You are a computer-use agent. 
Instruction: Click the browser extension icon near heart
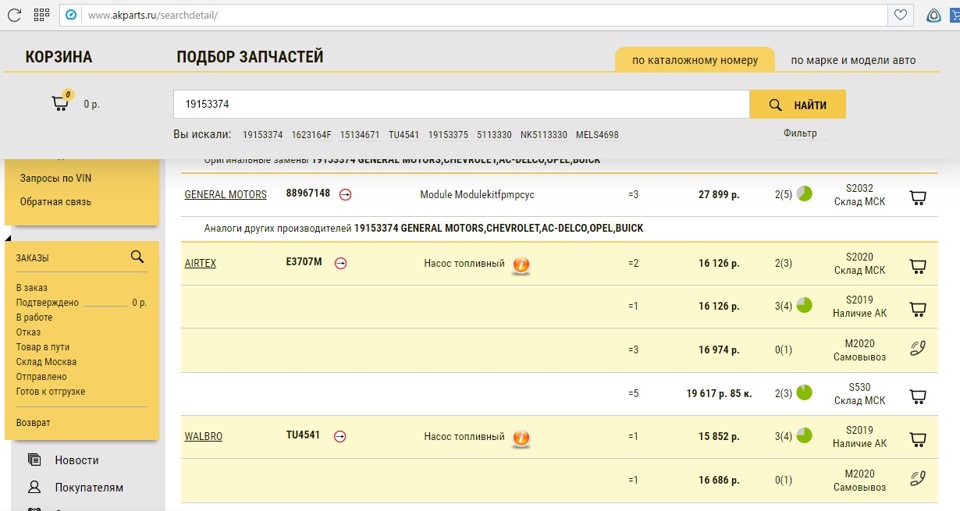tap(934, 15)
